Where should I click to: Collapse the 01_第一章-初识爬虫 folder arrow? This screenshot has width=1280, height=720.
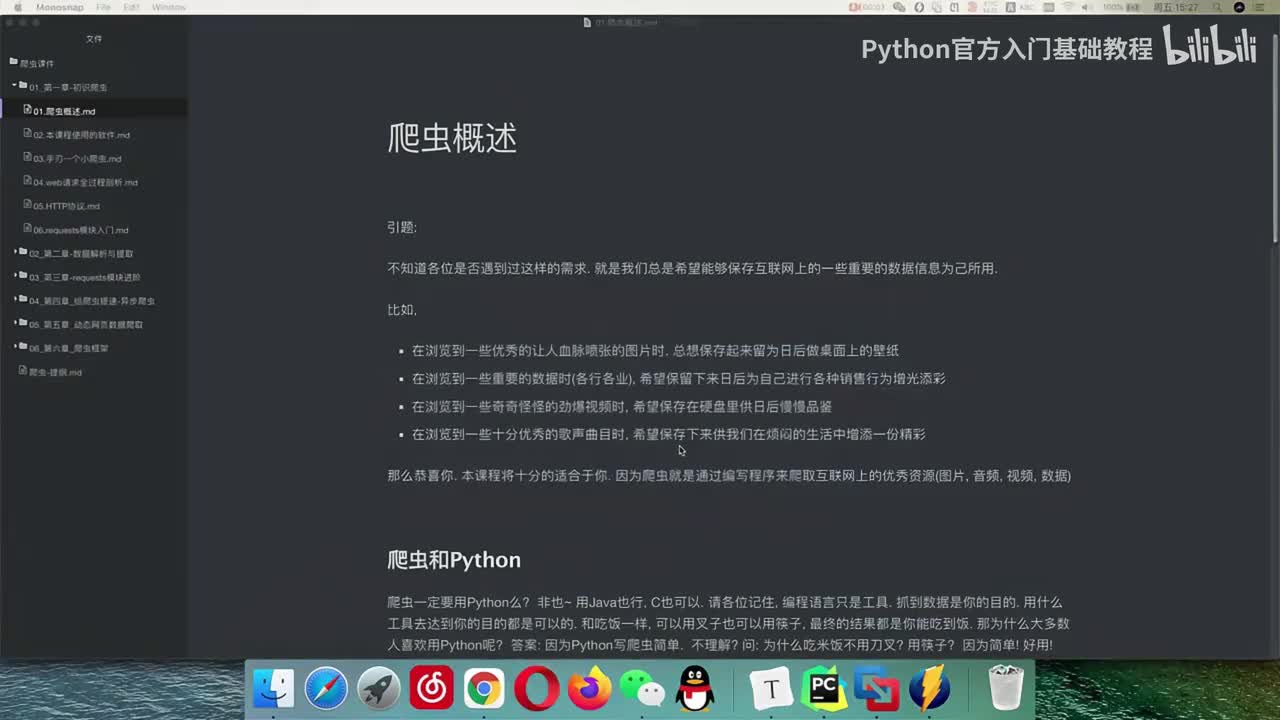(14, 85)
